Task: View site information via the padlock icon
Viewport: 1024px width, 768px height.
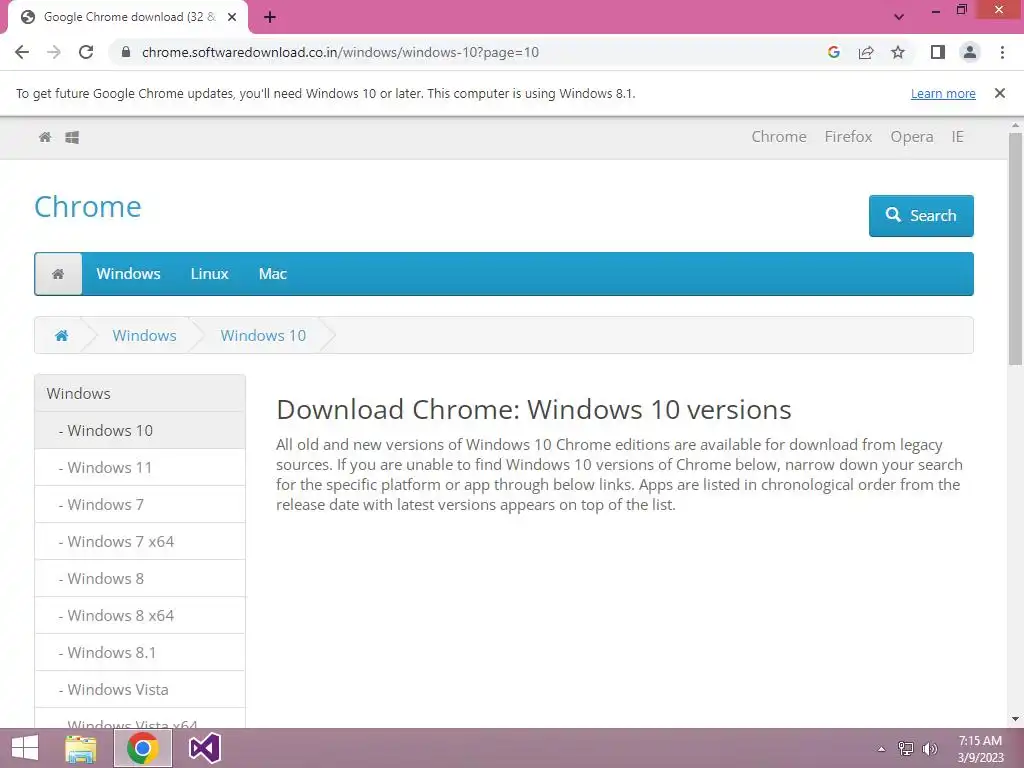Action: click(x=126, y=52)
